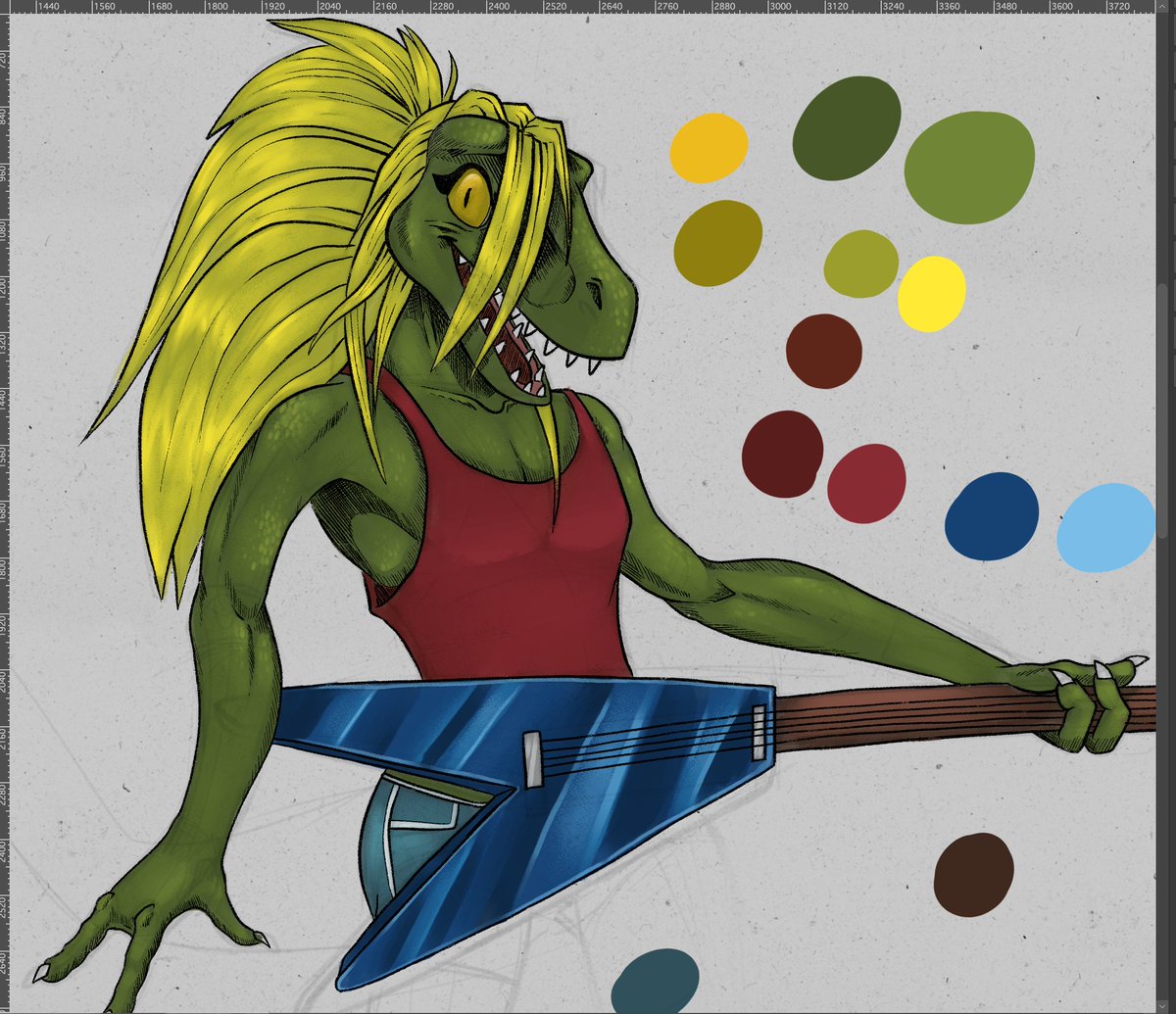Pick the orange-yellow color blob on the canvas

pyautogui.click(x=709, y=148)
